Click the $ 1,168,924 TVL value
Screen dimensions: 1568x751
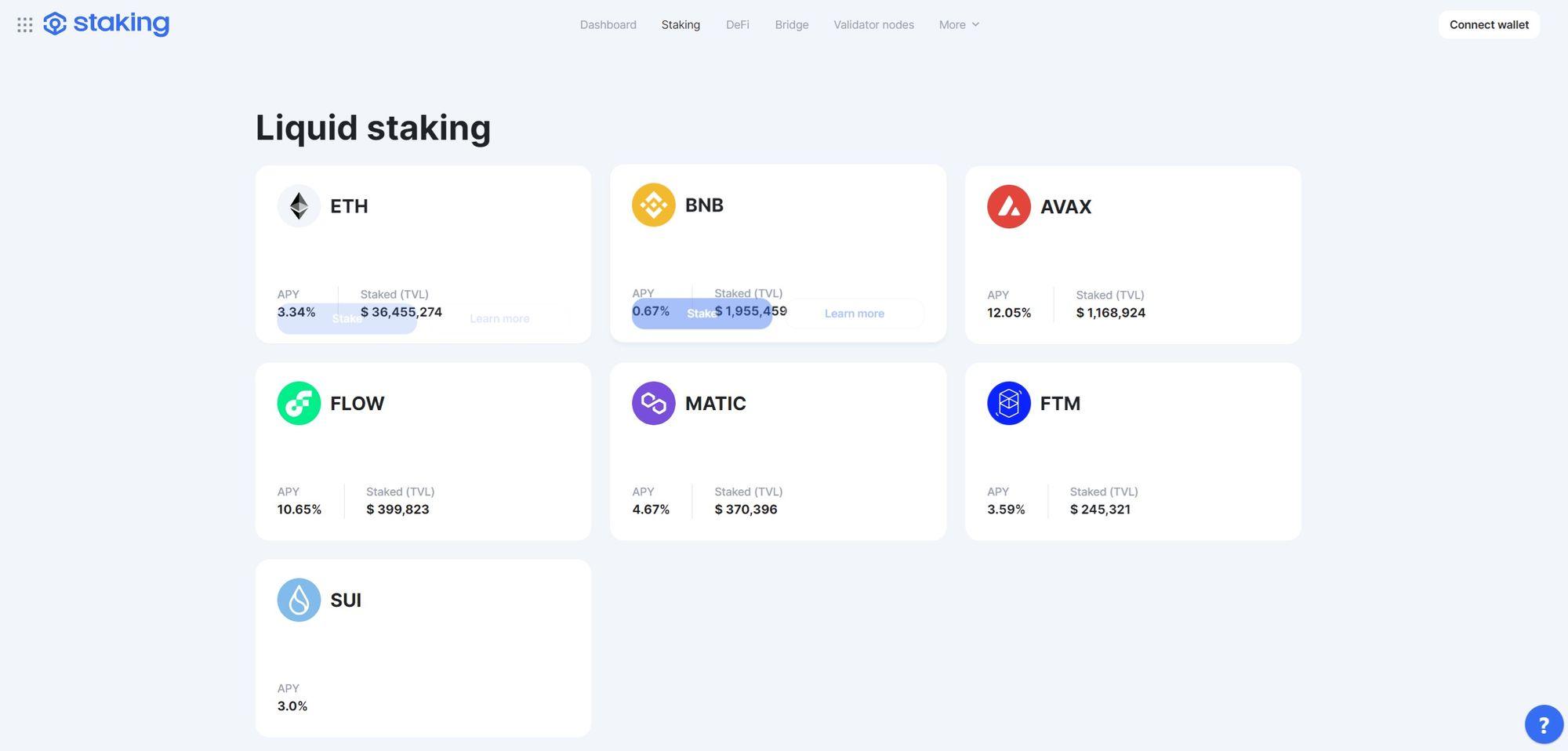[1111, 313]
